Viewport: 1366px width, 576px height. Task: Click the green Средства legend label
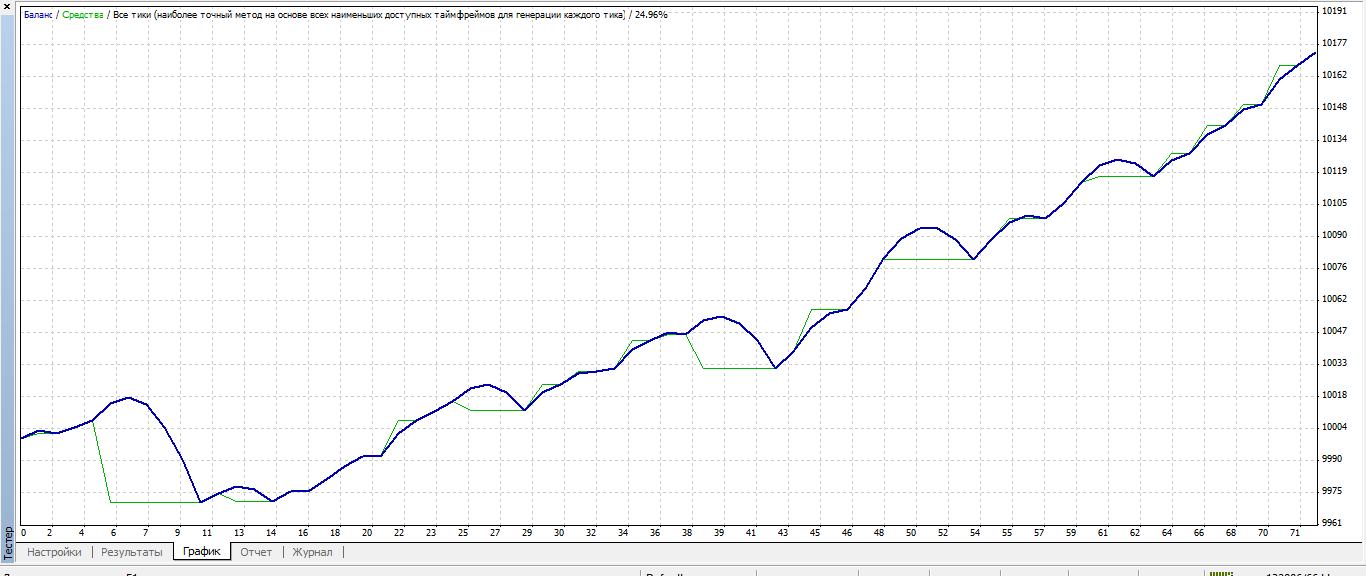pos(83,15)
